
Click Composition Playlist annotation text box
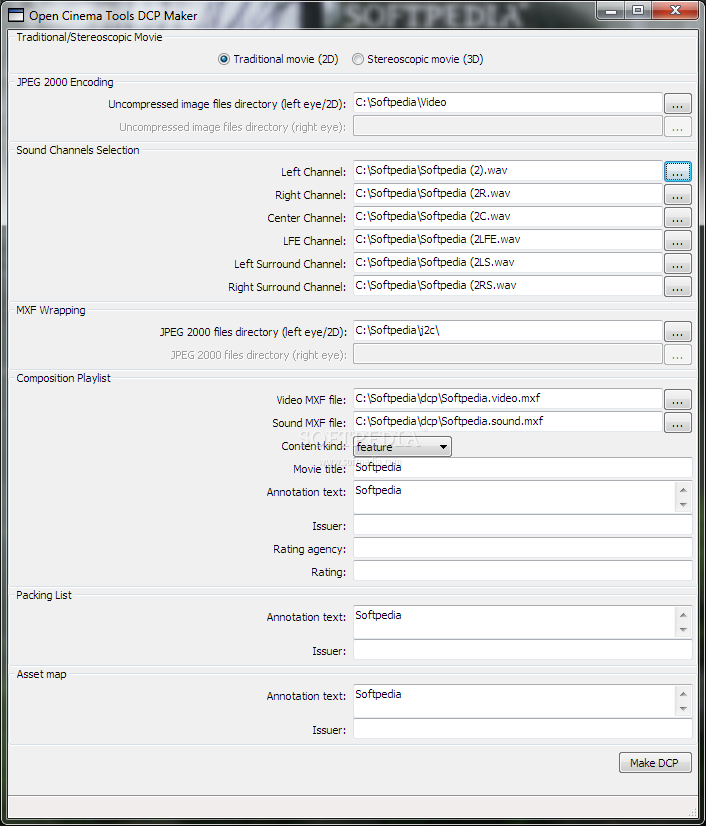click(x=514, y=497)
